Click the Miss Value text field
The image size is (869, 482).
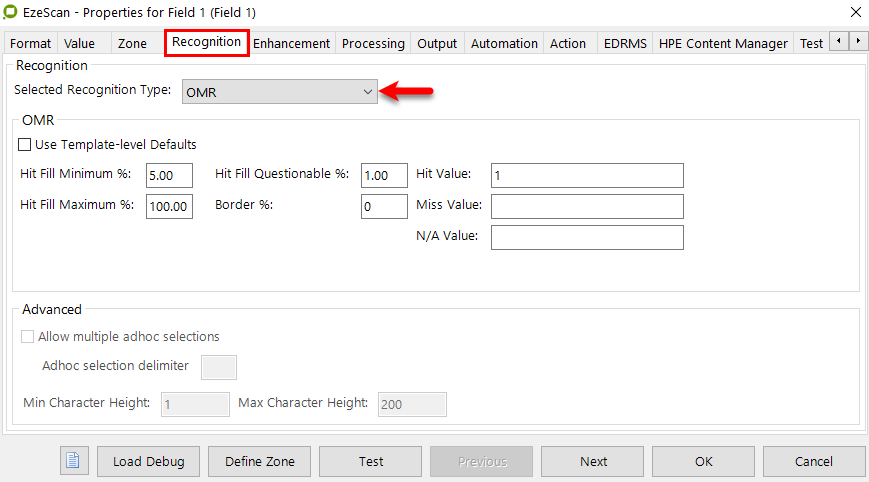click(587, 206)
